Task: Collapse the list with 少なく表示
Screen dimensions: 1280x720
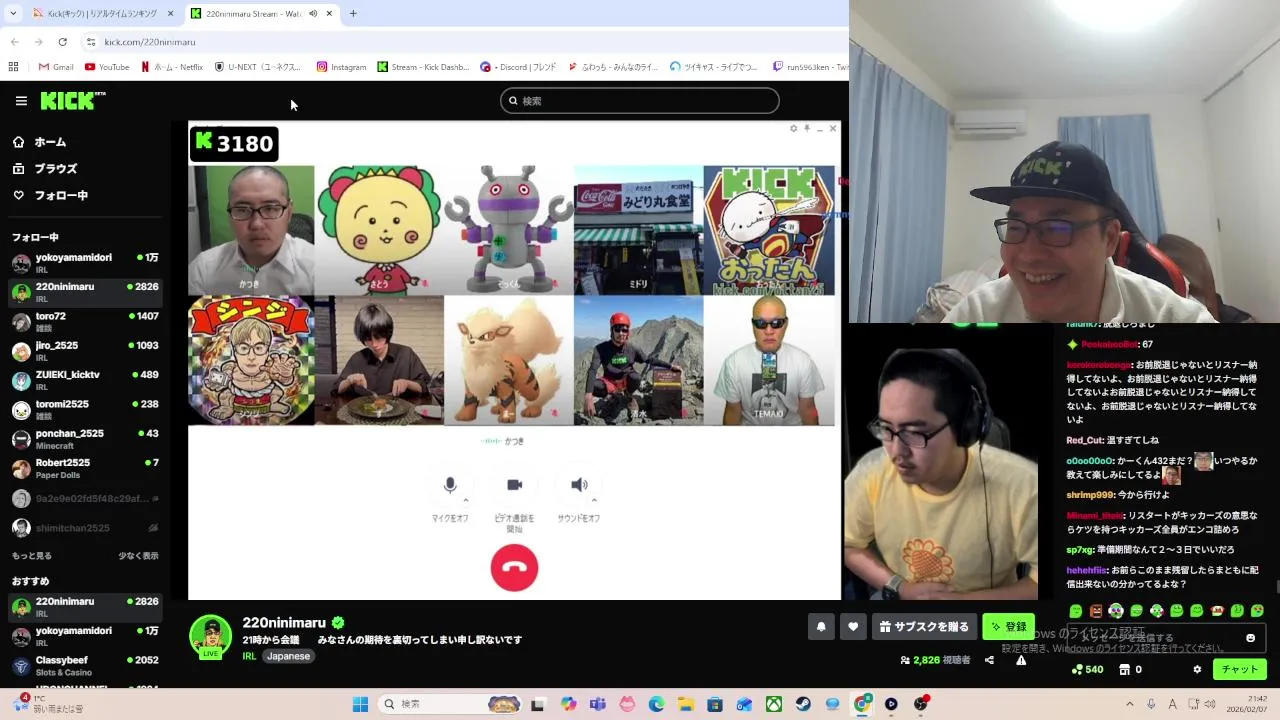Action: tap(138, 556)
